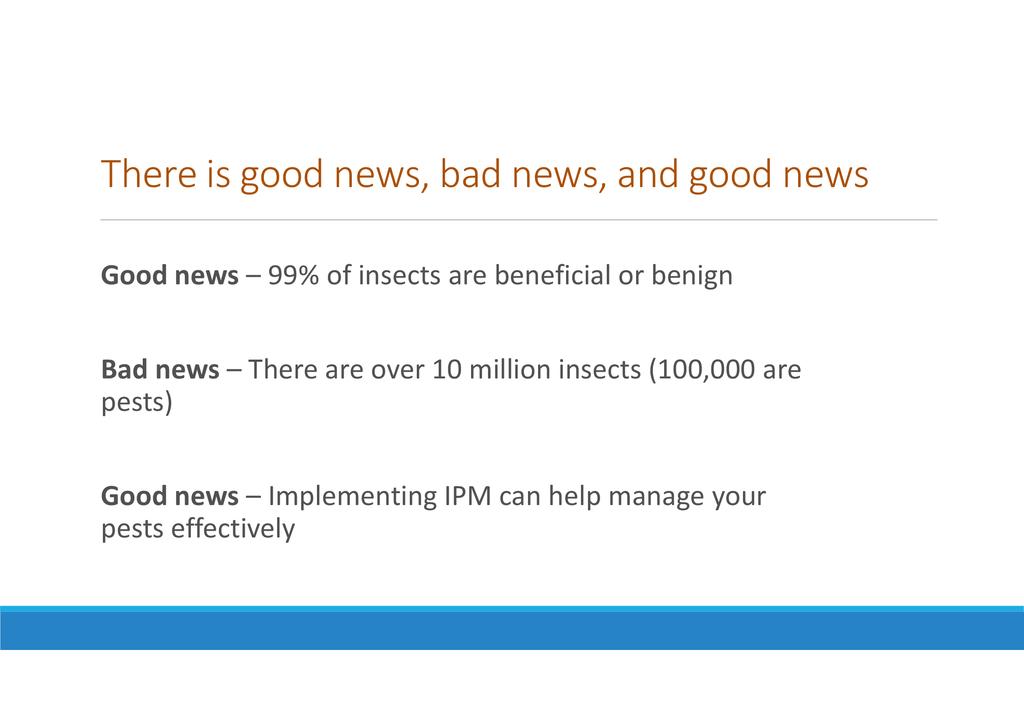Click the words "pests effectively"
The width and height of the screenshot is (1024, 724).
pos(198,529)
